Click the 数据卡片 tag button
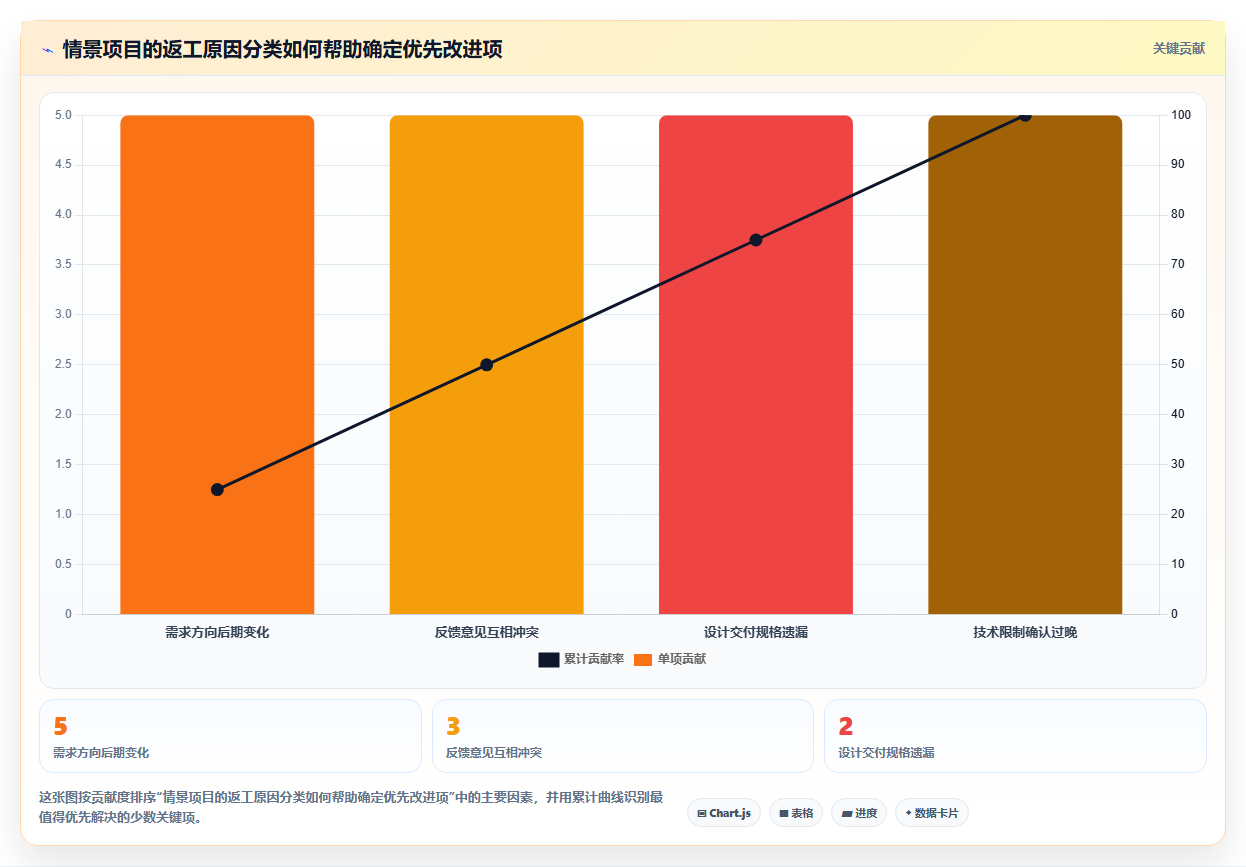 (x=932, y=813)
